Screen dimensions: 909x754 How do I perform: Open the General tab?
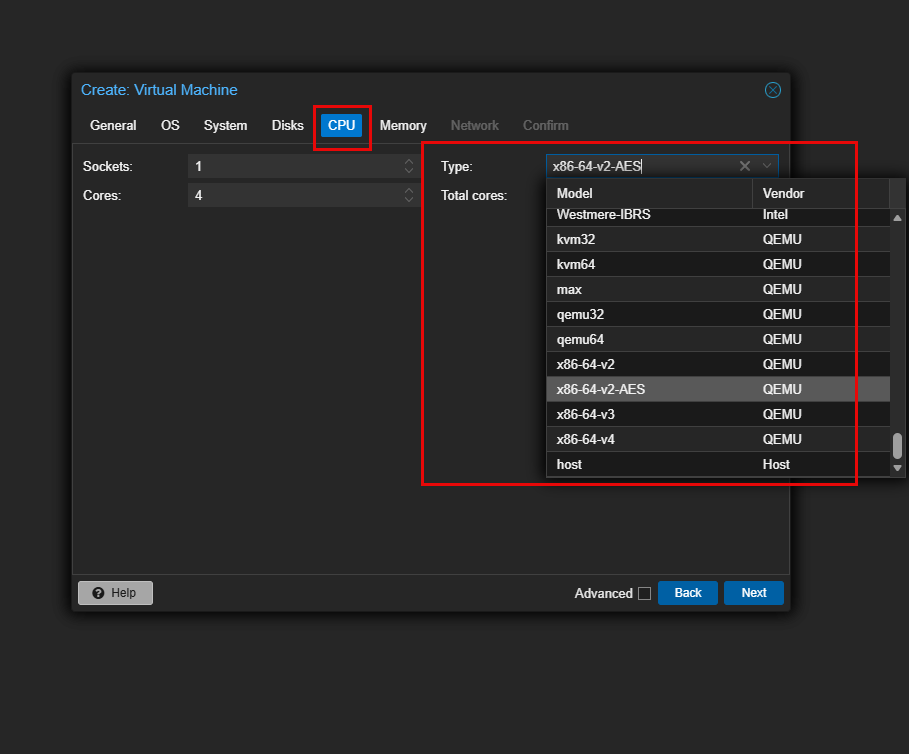pyautogui.click(x=113, y=125)
